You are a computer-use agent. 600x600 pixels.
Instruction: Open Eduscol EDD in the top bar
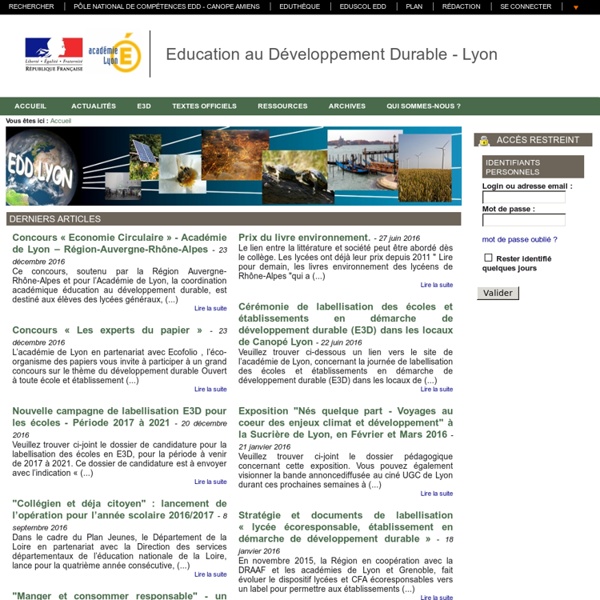363,7
